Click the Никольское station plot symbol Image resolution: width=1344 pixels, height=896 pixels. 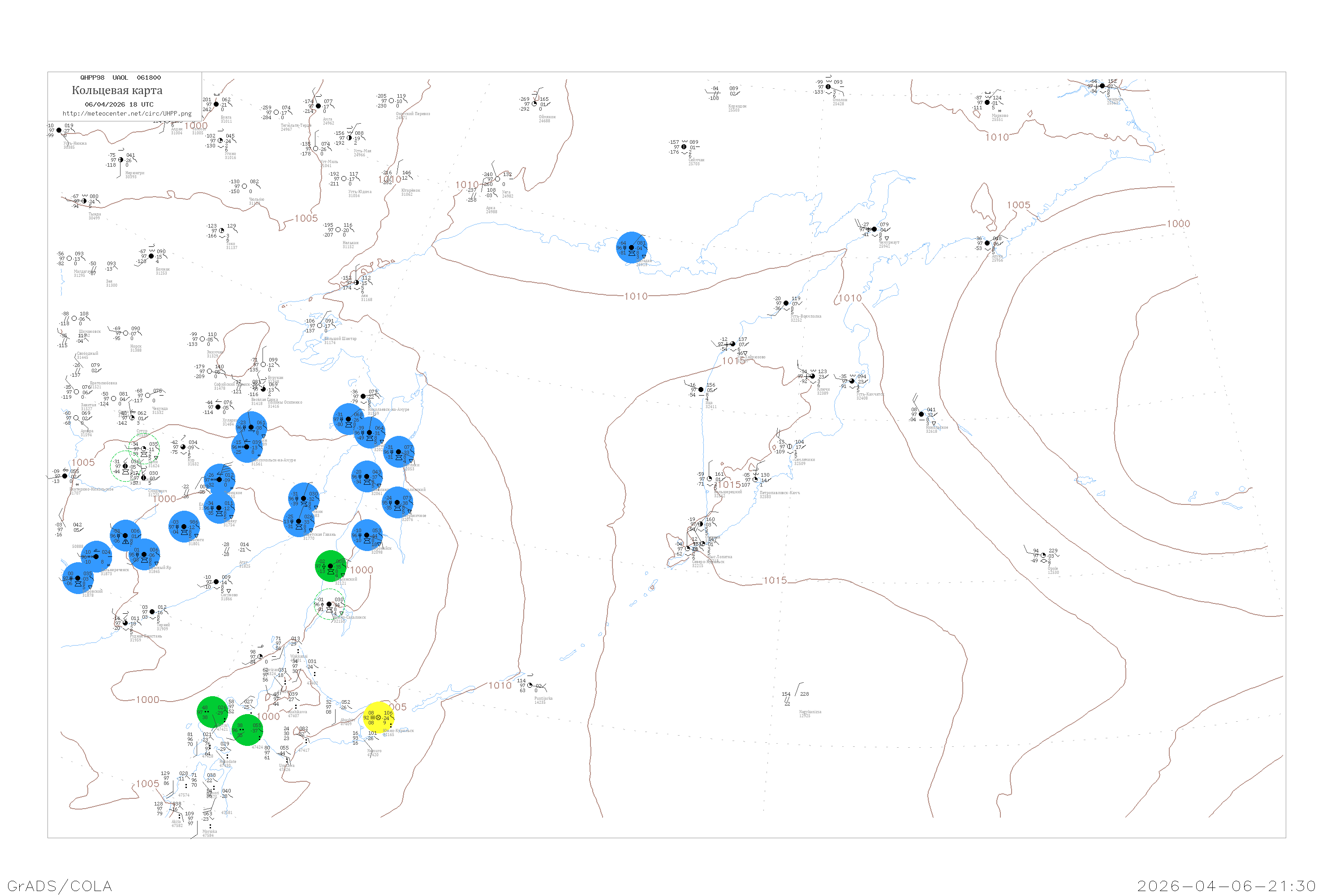coord(921,414)
